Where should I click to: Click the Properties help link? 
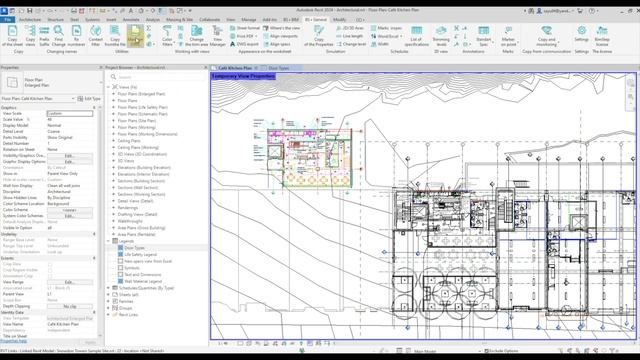[x=13, y=341]
